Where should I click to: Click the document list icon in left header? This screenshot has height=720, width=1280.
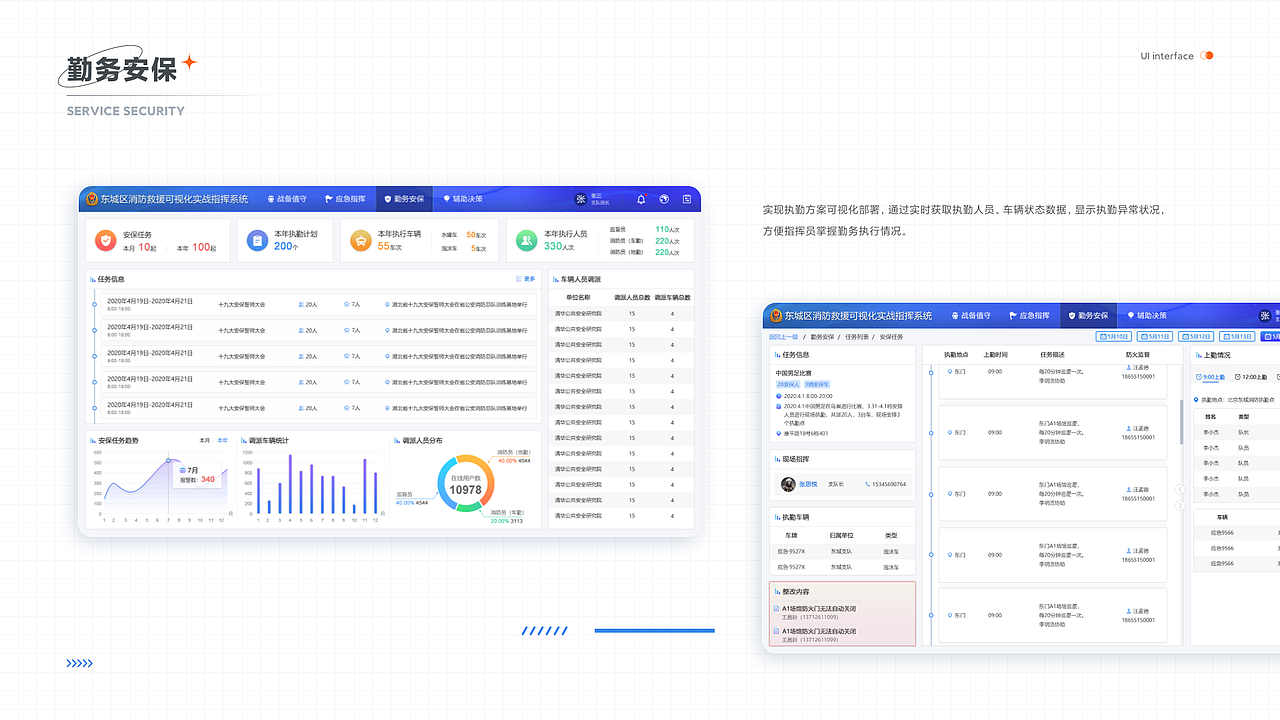[x=687, y=199]
